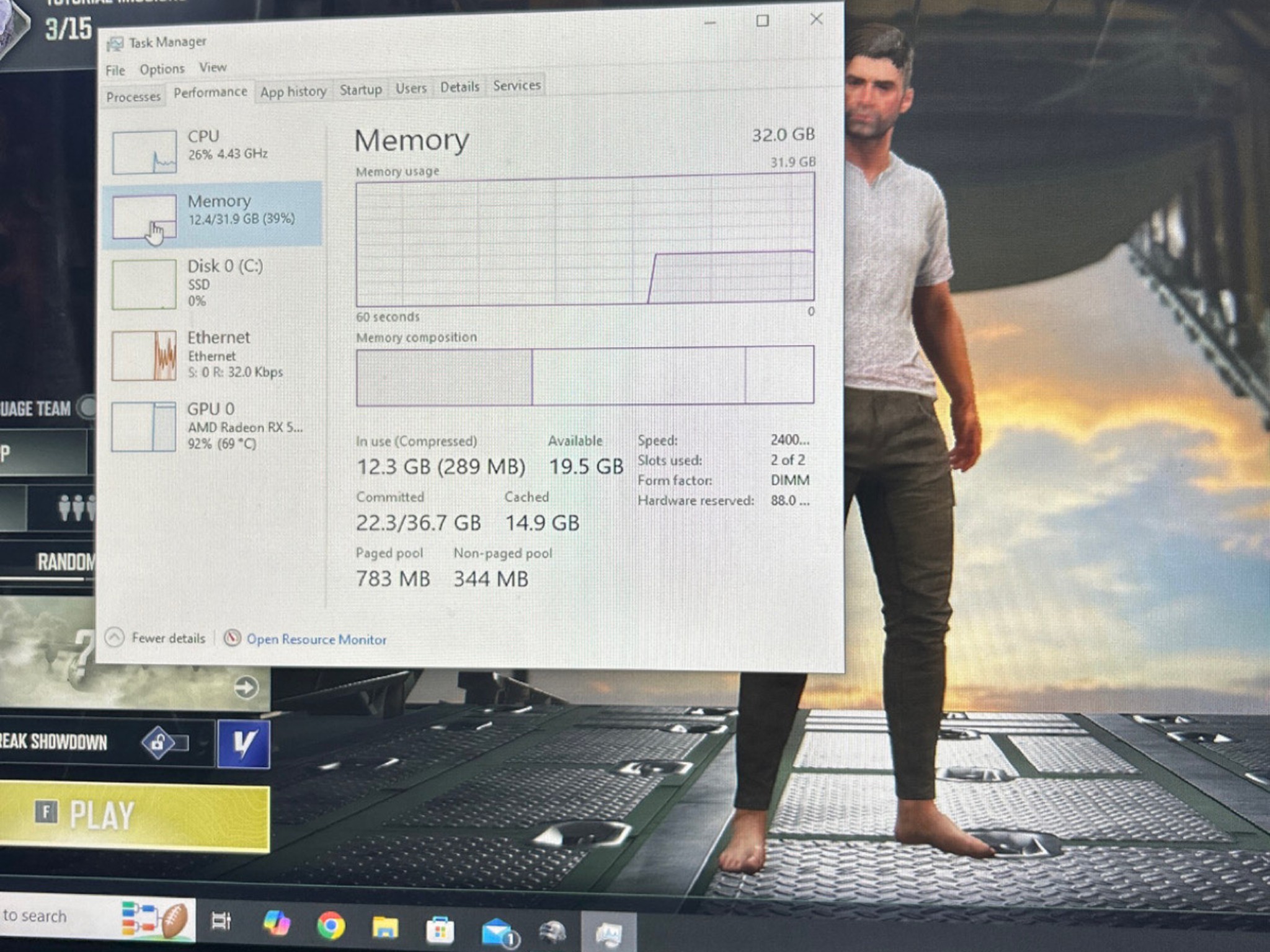Click the 12.3 GB (289 MB) in-use value
The height and width of the screenshot is (952, 1270).
click(x=441, y=467)
